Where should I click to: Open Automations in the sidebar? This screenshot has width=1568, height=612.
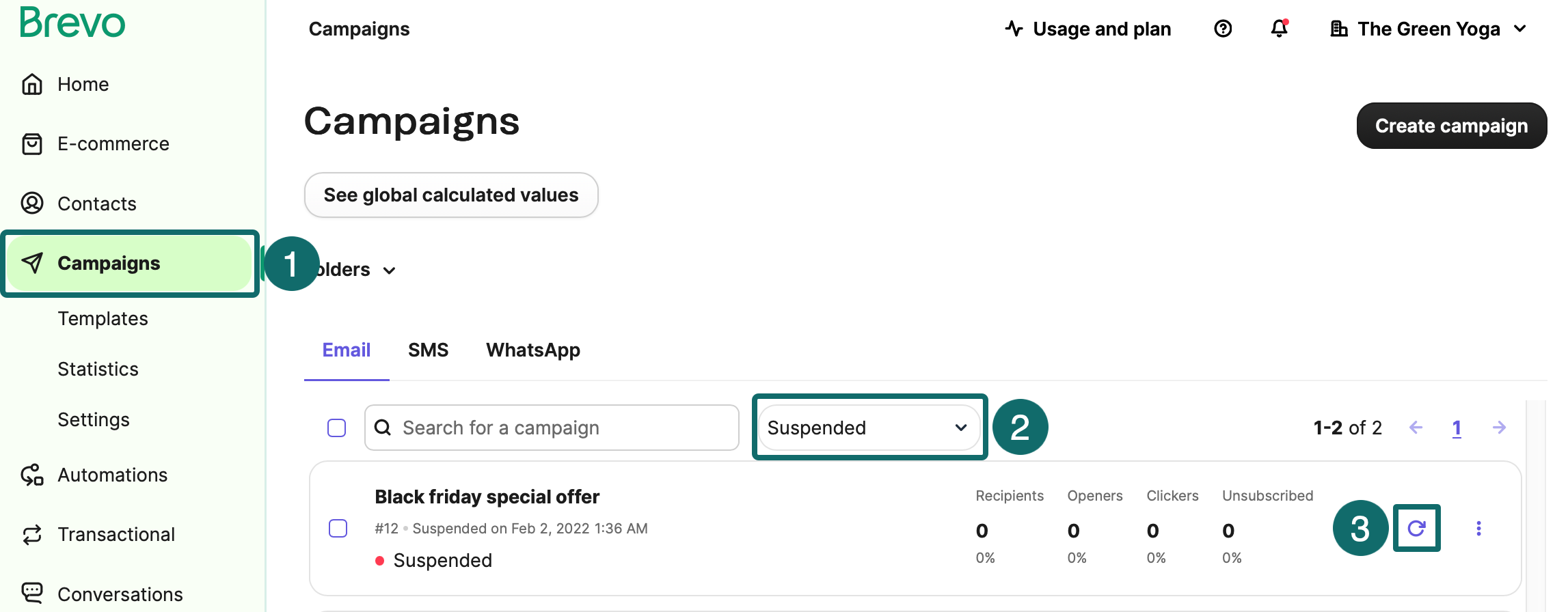pyautogui.click(x=112, y=475)
